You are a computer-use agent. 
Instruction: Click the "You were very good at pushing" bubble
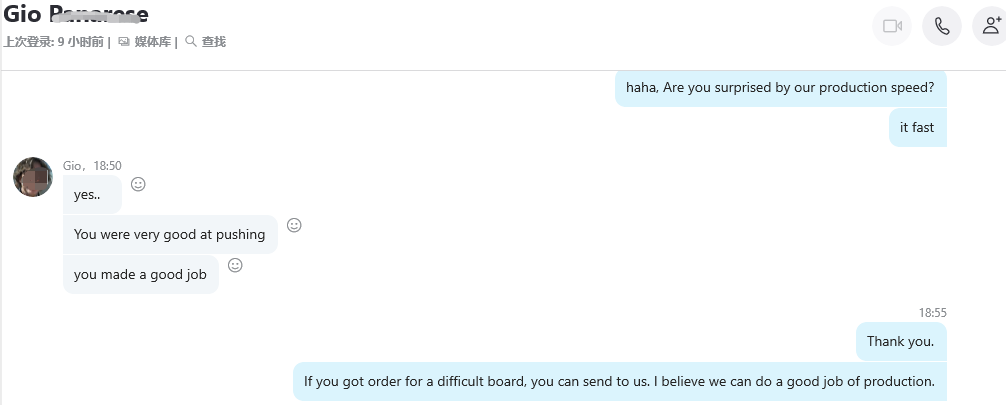(169, 234)
